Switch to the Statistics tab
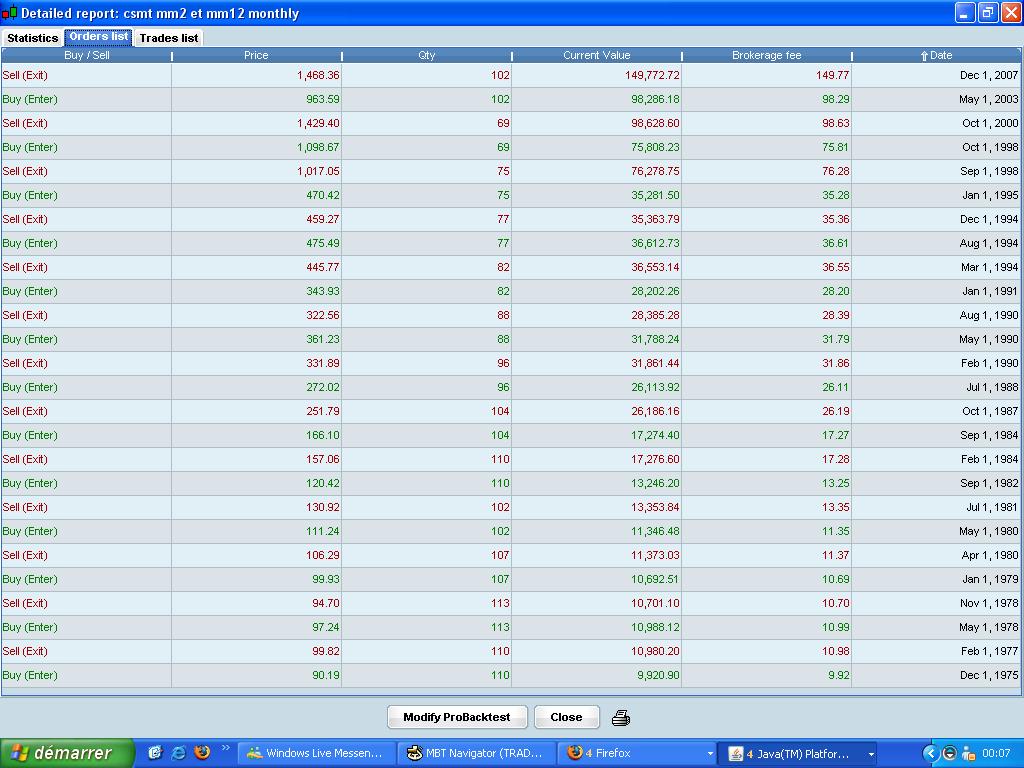1024x768 pixels. tap(33, 38)
